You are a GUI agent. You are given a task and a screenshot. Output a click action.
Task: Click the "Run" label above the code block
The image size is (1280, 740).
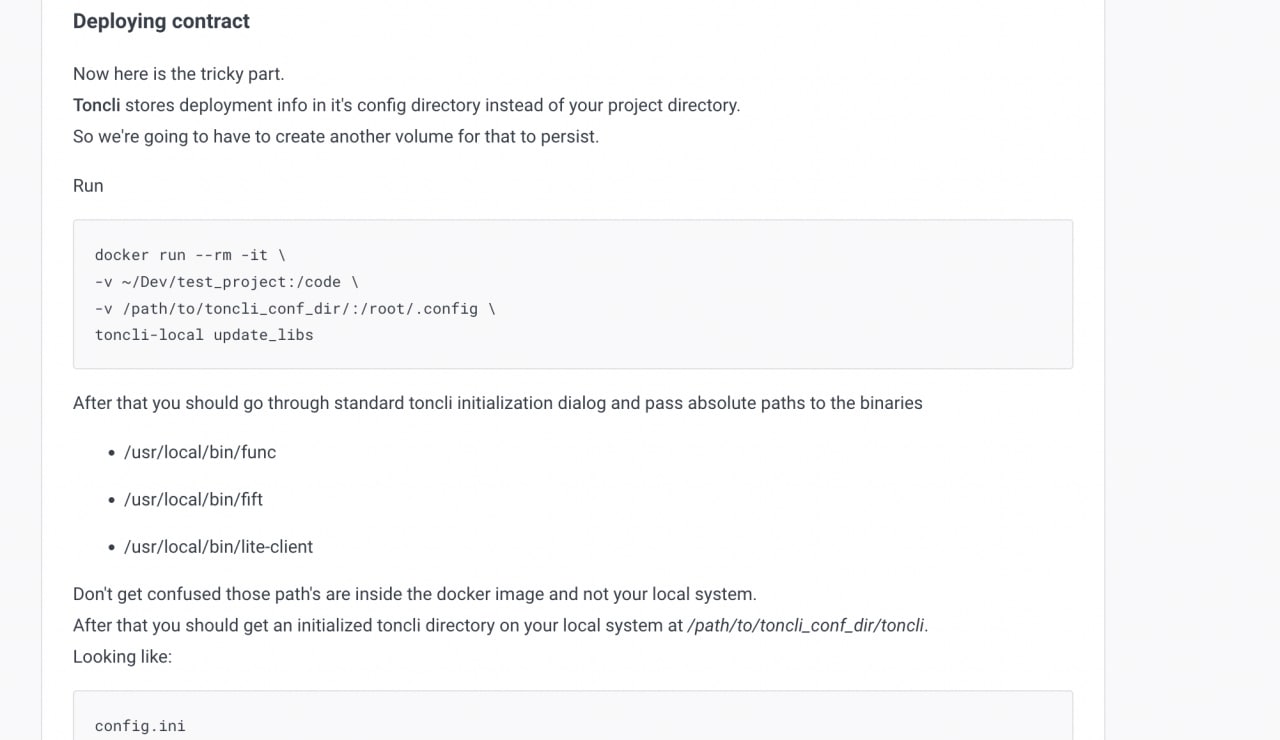tap(88, 186)
